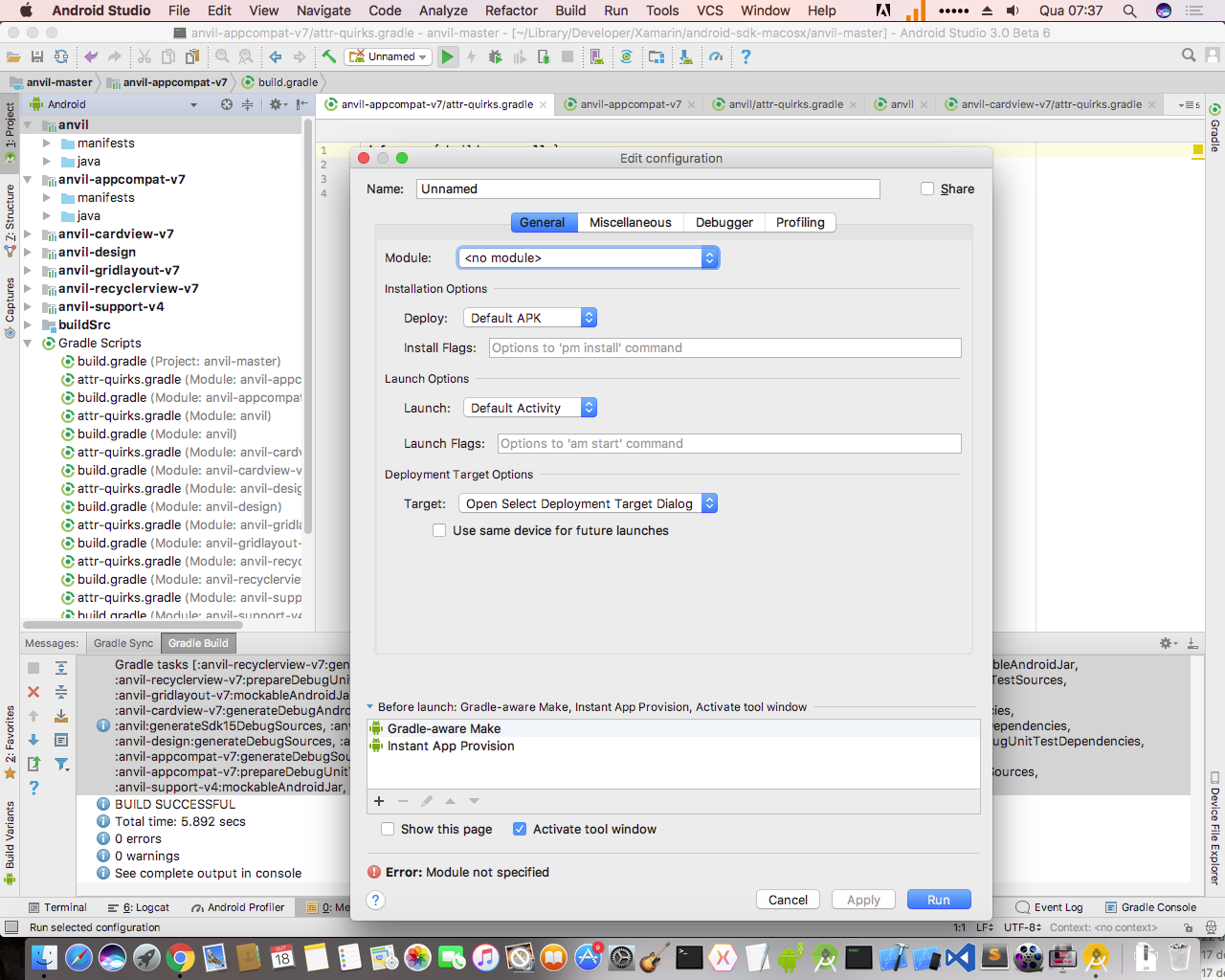Open the Launch dropdown set to Default Activity
Screen dimensions: 1225x980
tap(530, 408)
